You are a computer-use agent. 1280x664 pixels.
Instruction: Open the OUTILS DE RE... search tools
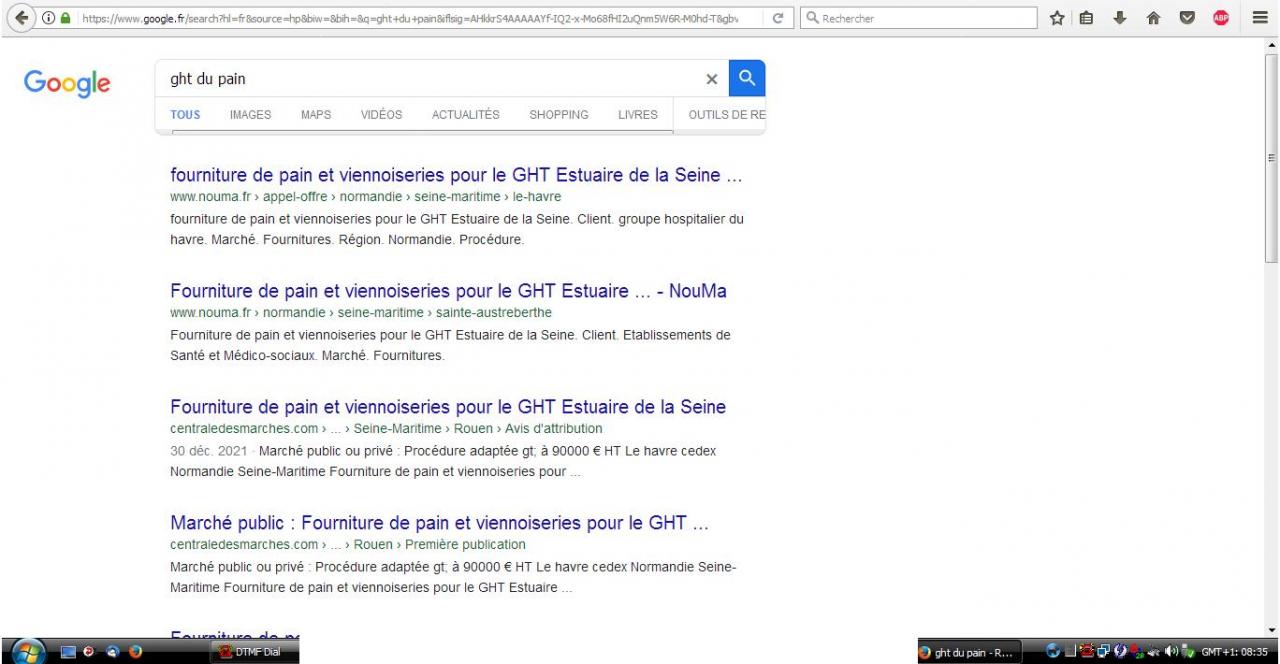click(727, 115)
